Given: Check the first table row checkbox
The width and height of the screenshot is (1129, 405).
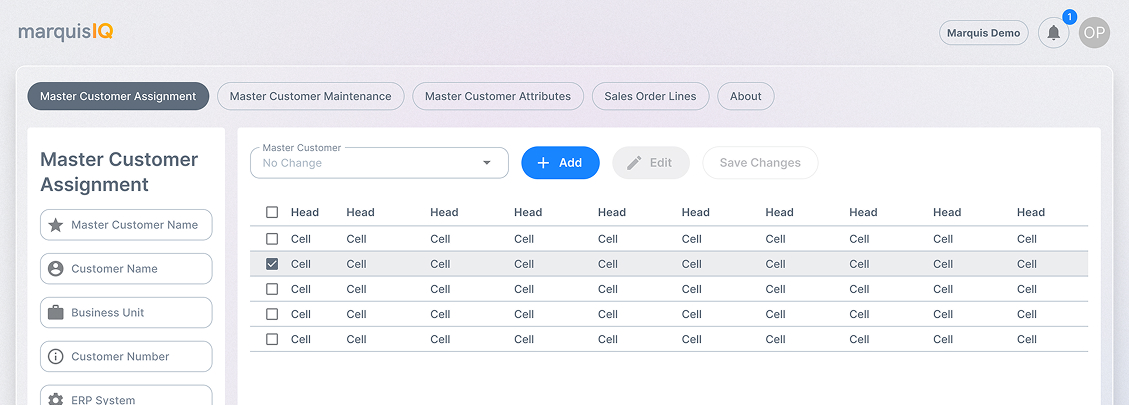Looking at the screenshot, I should pos(271,239).
